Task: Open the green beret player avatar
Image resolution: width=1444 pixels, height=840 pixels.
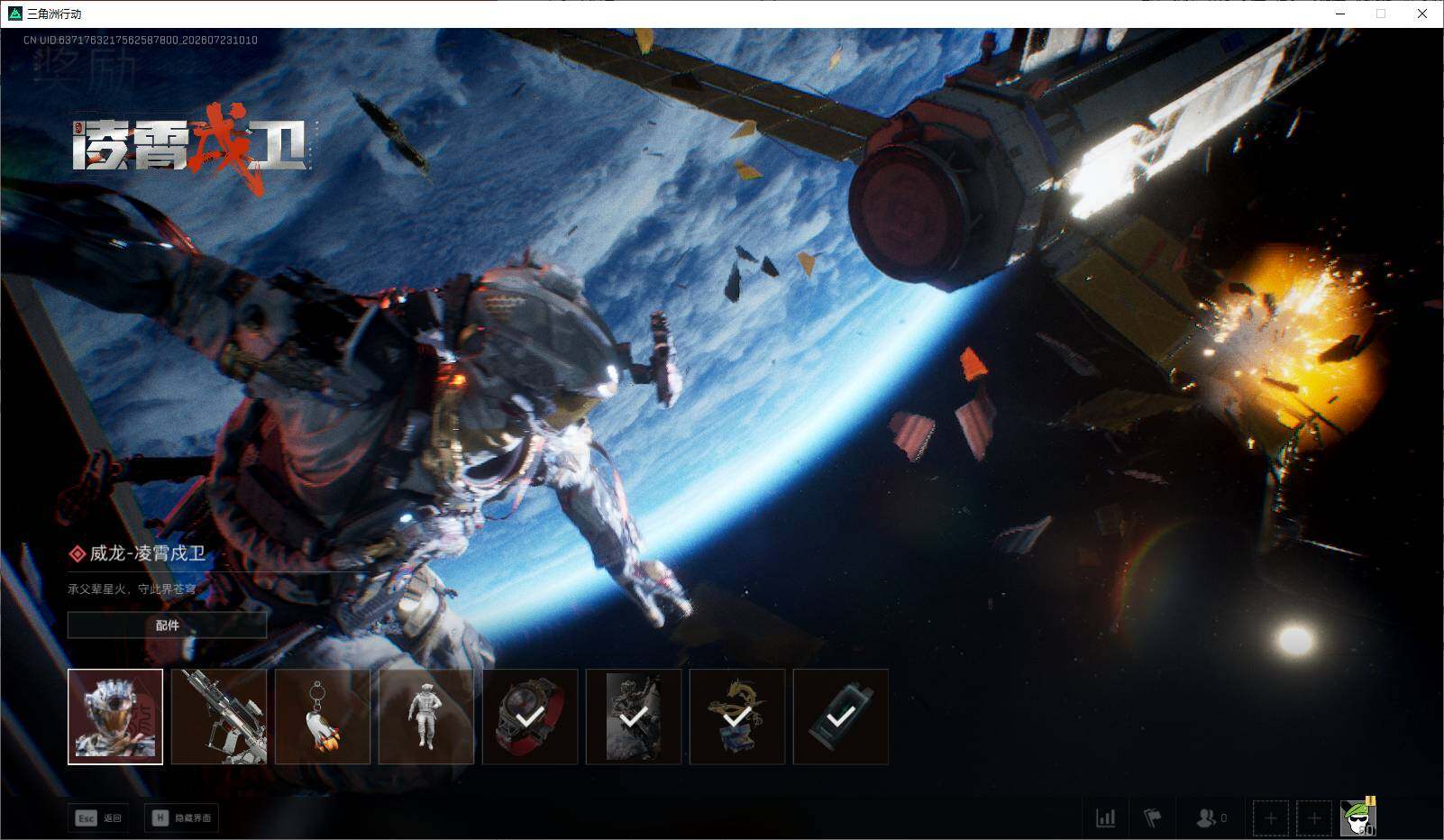Action: (x=1358, y=817)
